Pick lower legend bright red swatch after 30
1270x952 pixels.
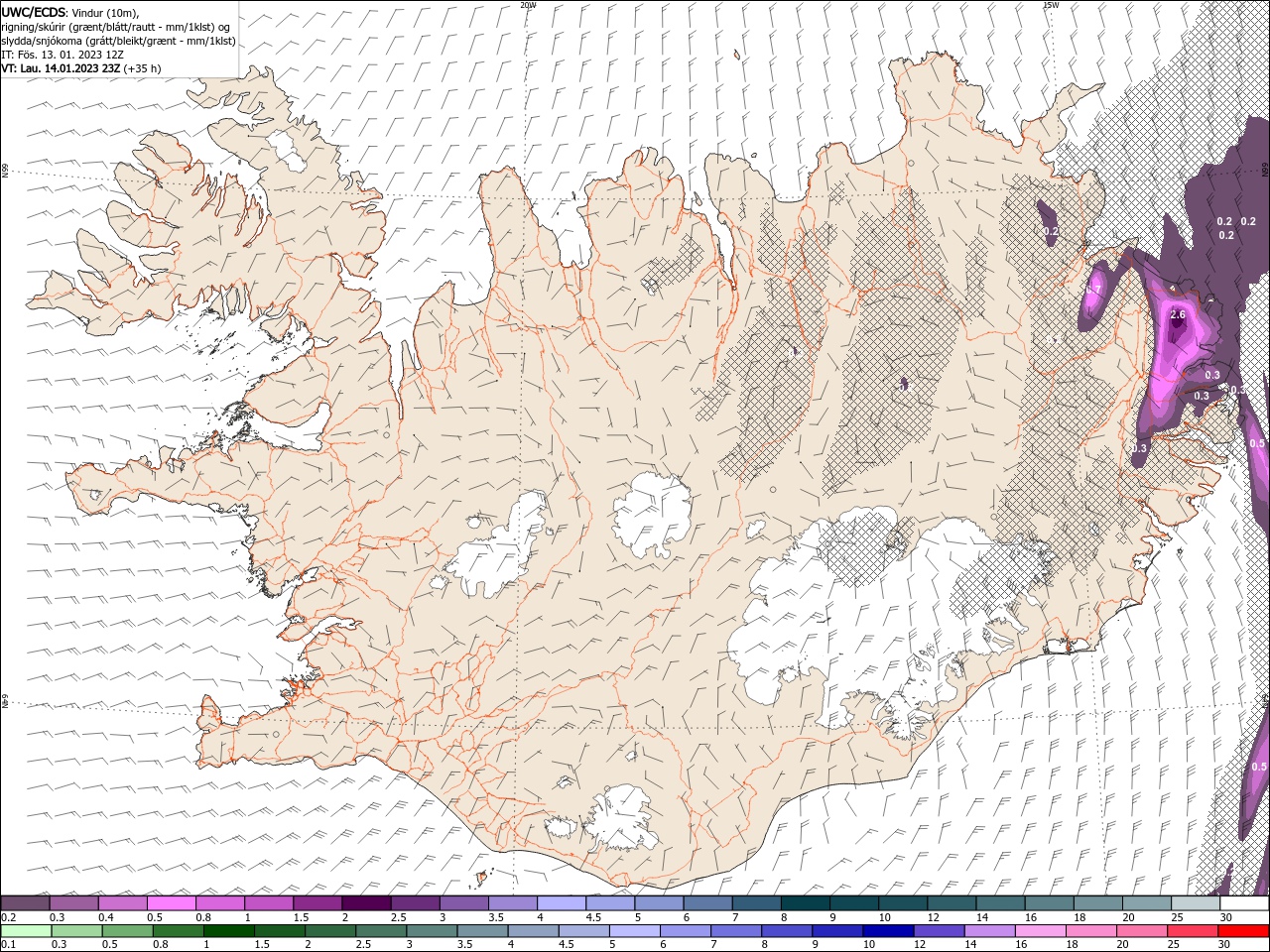click(1242, 930)
